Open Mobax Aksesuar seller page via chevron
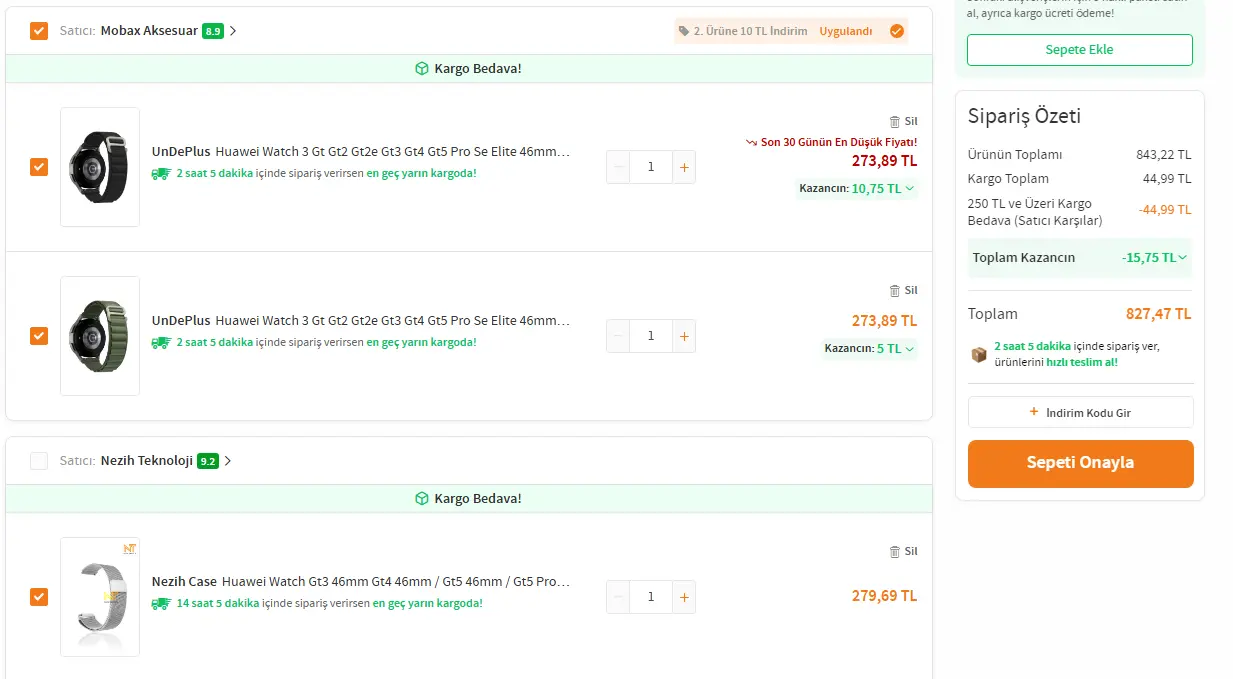Viewport: 1233px width, 679px height. 233,31
